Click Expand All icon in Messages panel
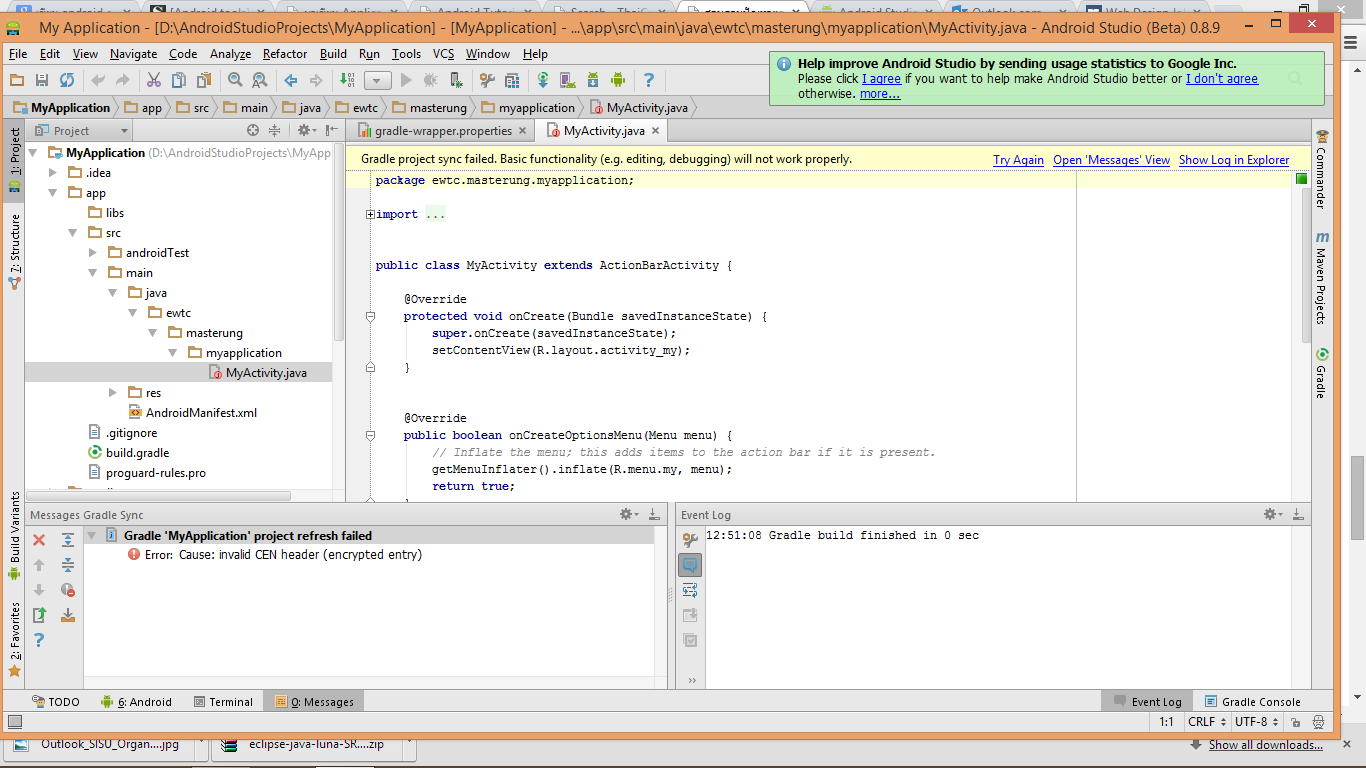Screen dimensions: 1366x768 coord(68,540)
